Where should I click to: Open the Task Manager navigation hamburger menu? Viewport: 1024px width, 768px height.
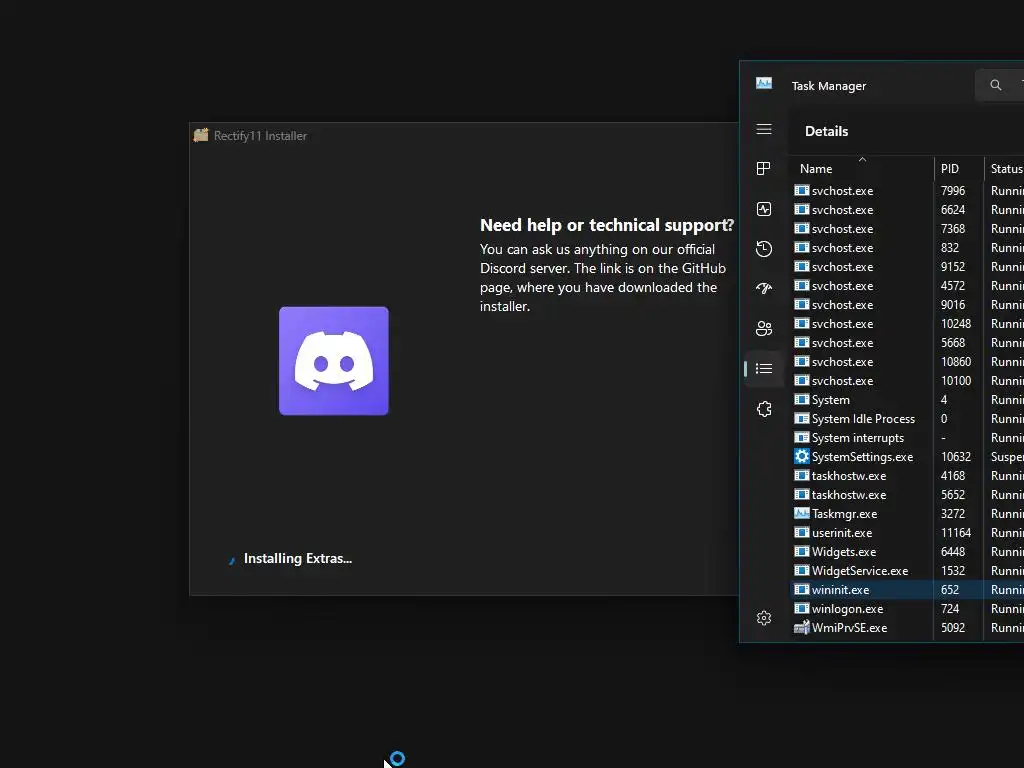click(763, 129)
